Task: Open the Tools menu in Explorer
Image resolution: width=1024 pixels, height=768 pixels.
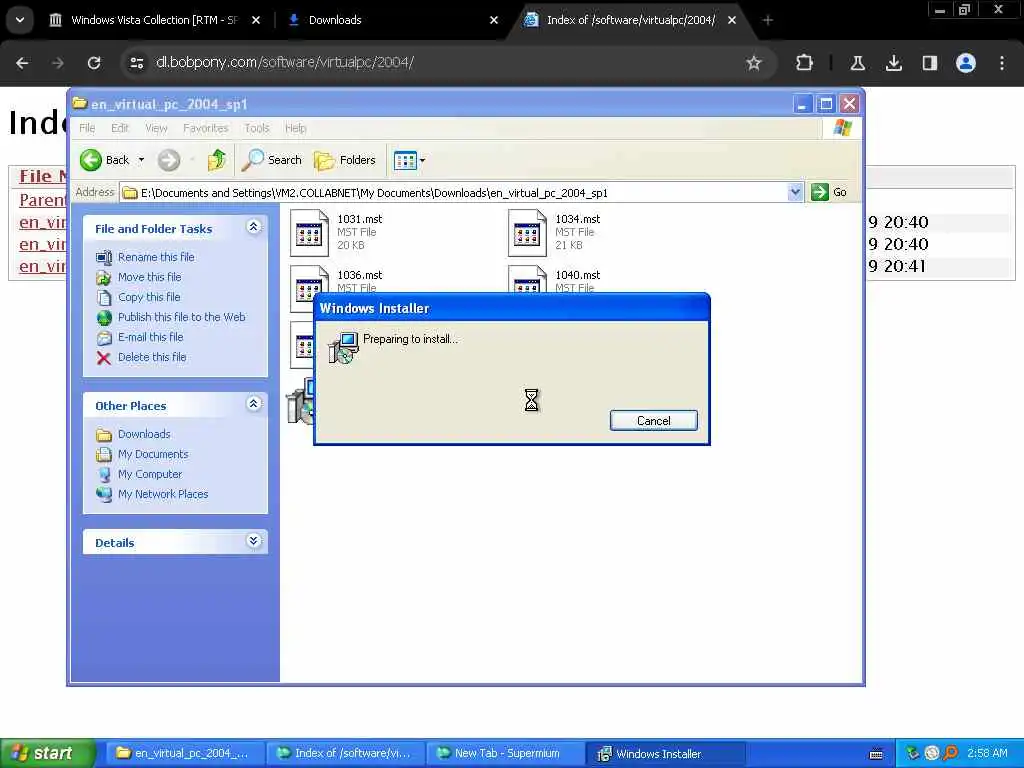Action: click(x=257, y=128)
